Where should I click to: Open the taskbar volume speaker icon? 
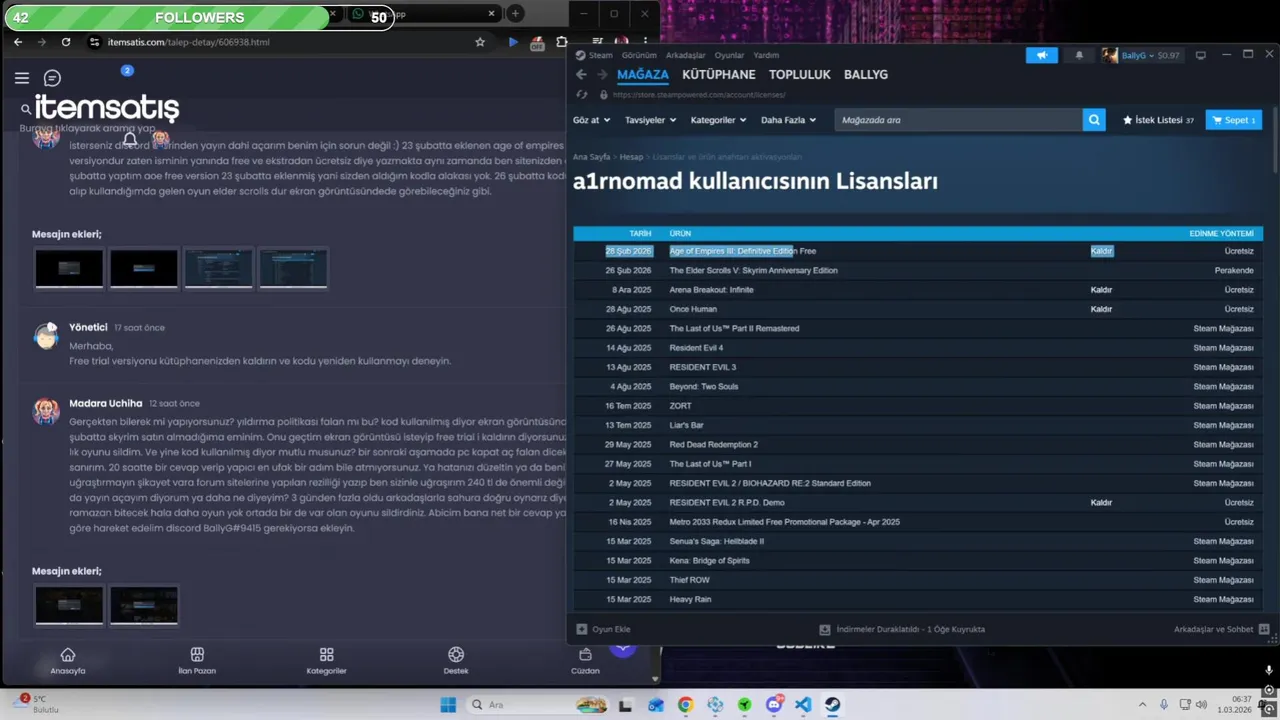1201,704
